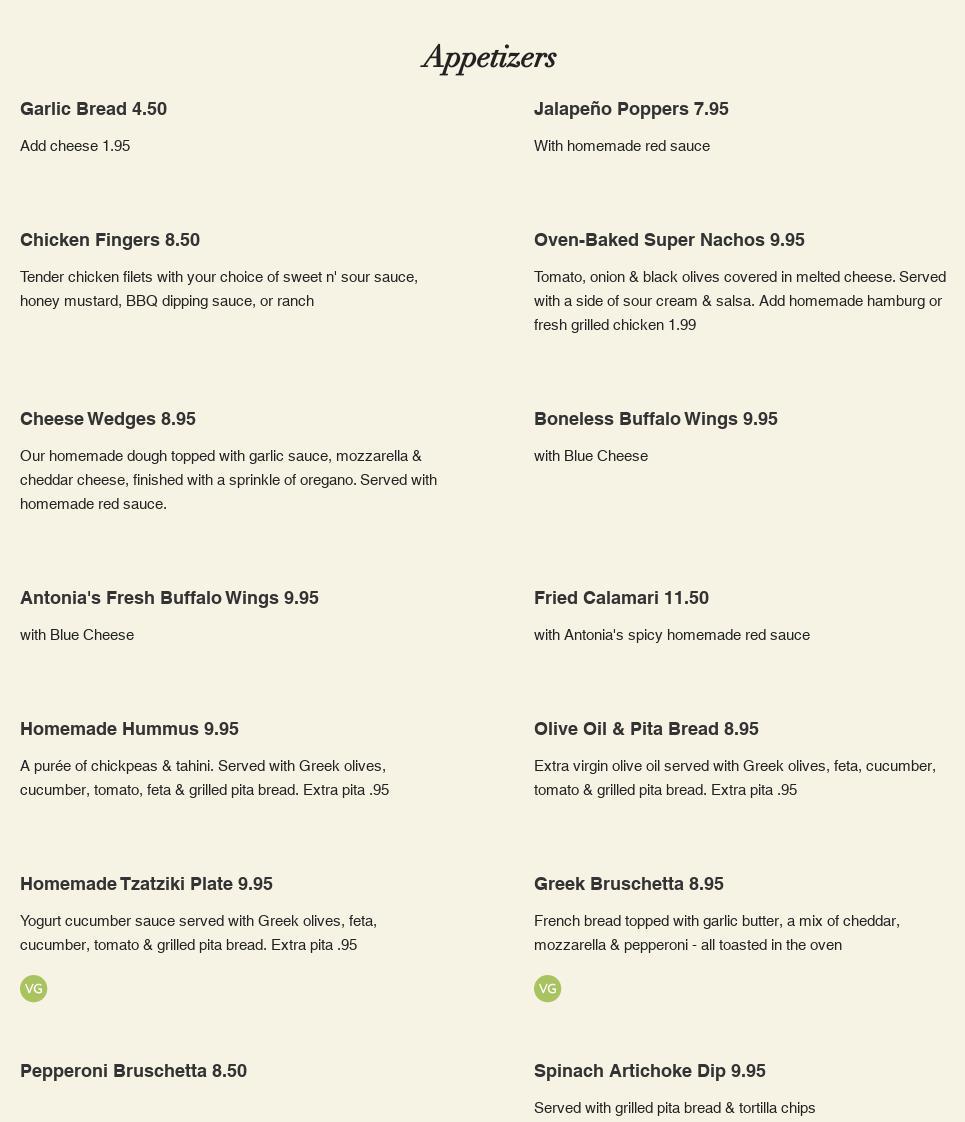965x1122 pixels.
Task: Click the "Add cheese 1.95" description text
Action: [75, 146]
